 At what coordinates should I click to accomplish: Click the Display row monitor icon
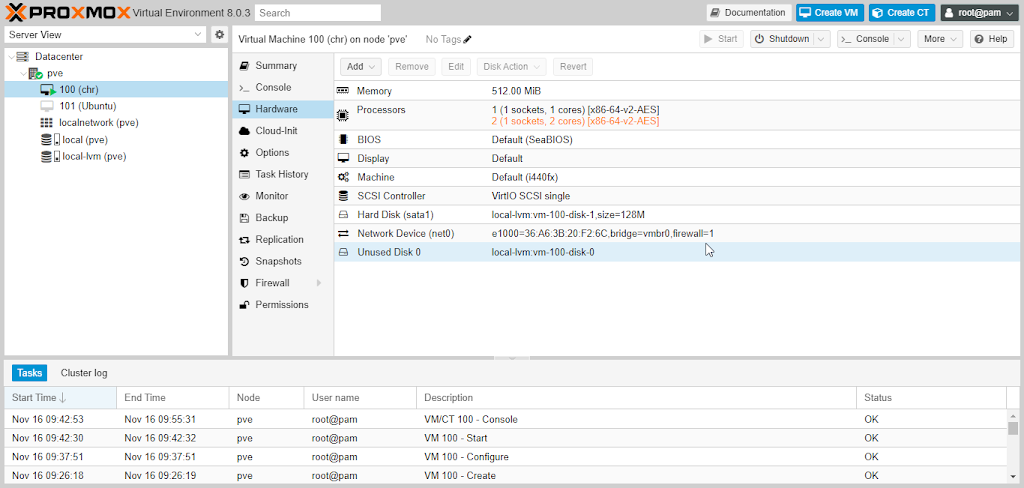[343, 158]
